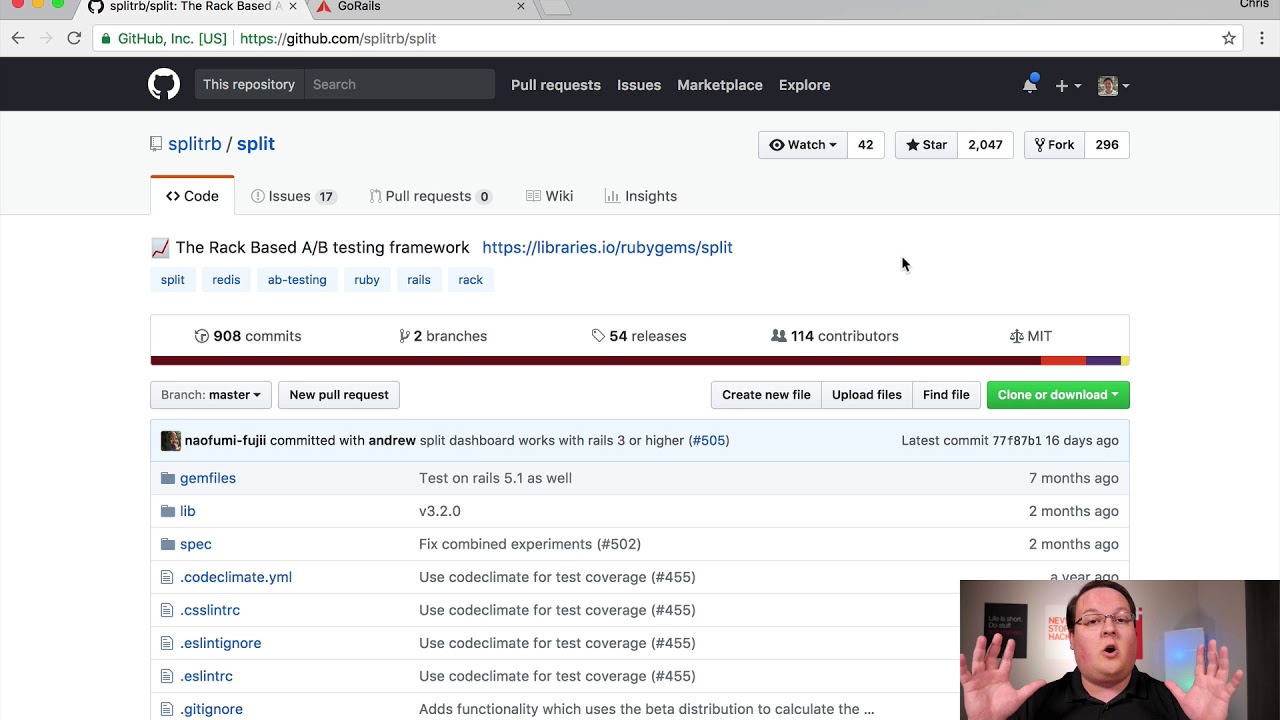The height and width of the screenshot is (720, 1280).
Task: Click New pull request button
Action: [x=339, y=395]
